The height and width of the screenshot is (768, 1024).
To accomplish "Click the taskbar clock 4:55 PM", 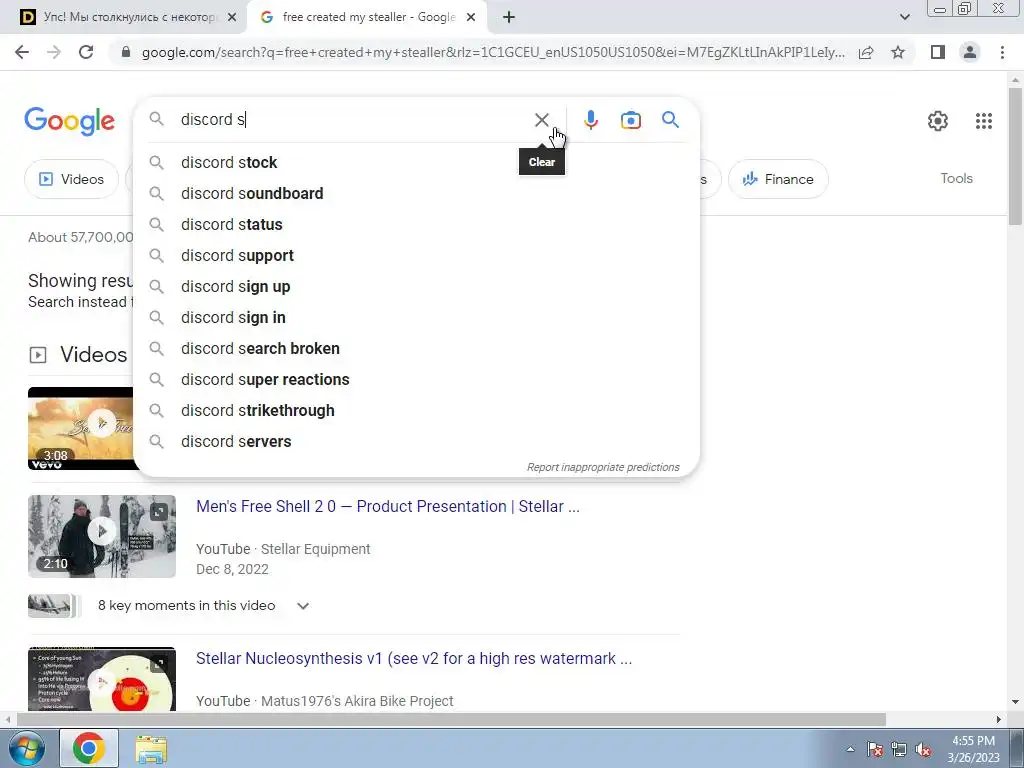I will (973, 749).
